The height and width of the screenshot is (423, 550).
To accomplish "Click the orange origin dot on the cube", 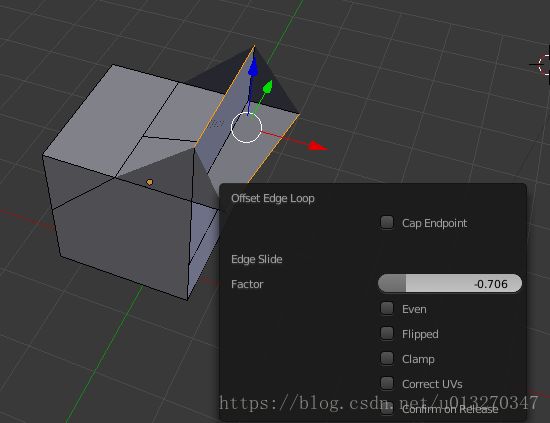I will tap(150, 182).
